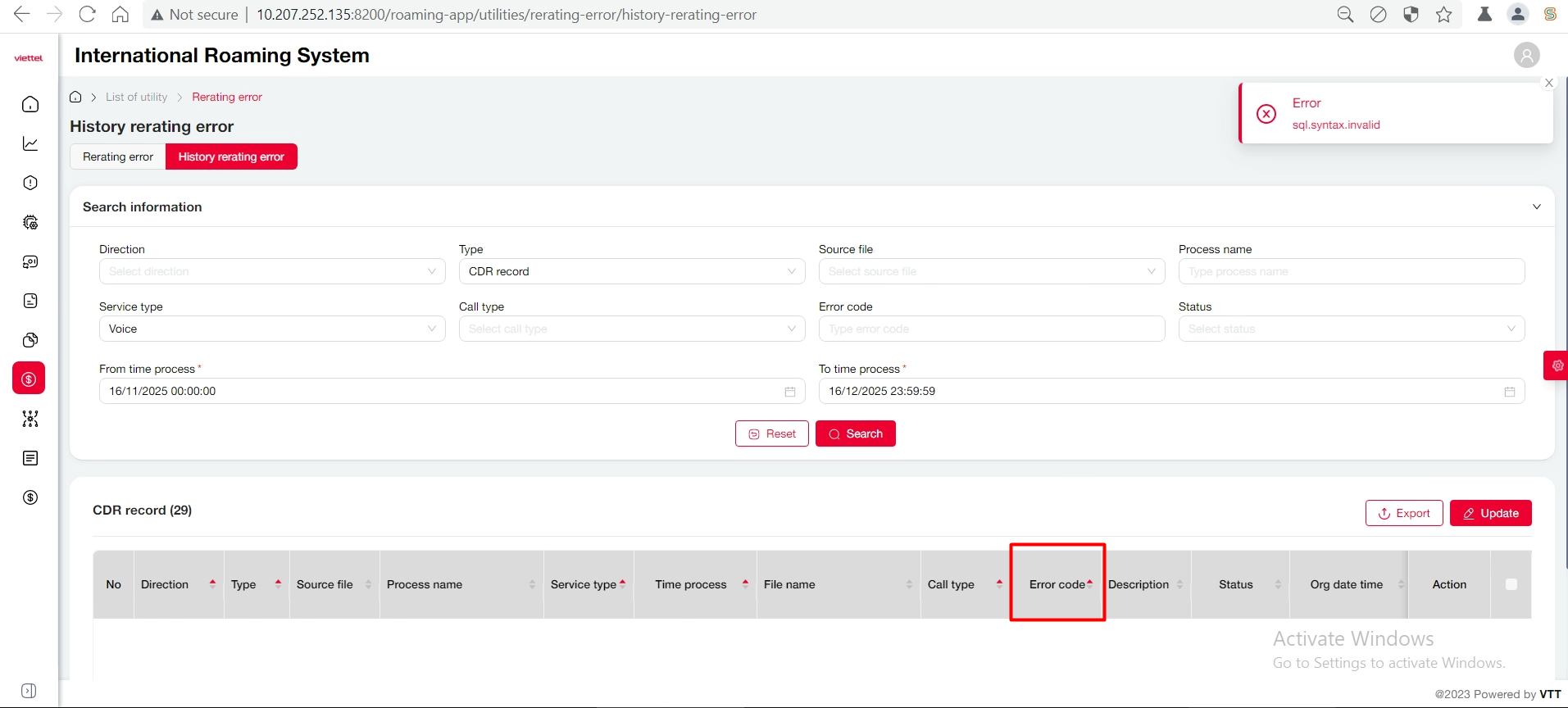The height and width of the screenshot is (708, 1568).
Task: Click the home icon in breadcrumb
Action: [75, 97]
